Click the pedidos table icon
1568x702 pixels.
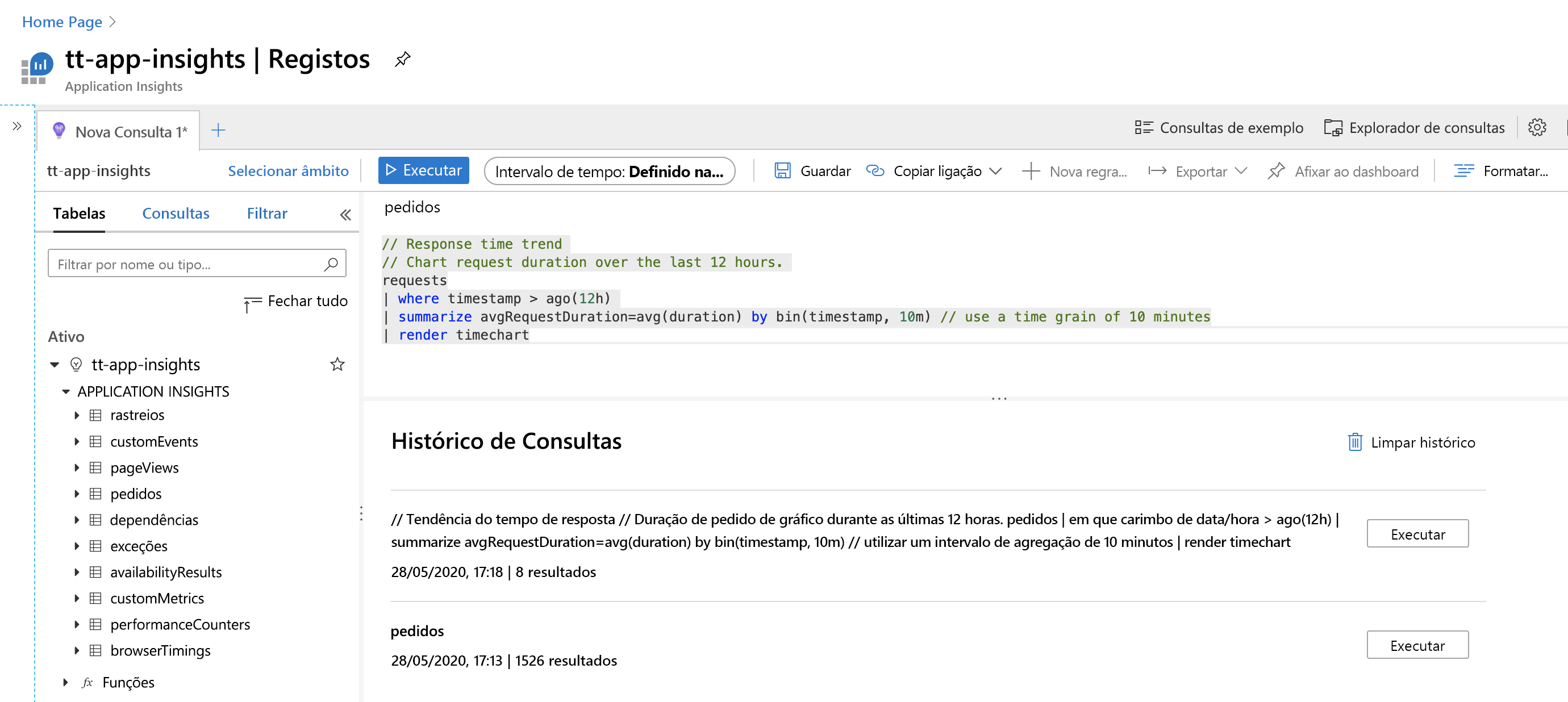tap(95, 494)
